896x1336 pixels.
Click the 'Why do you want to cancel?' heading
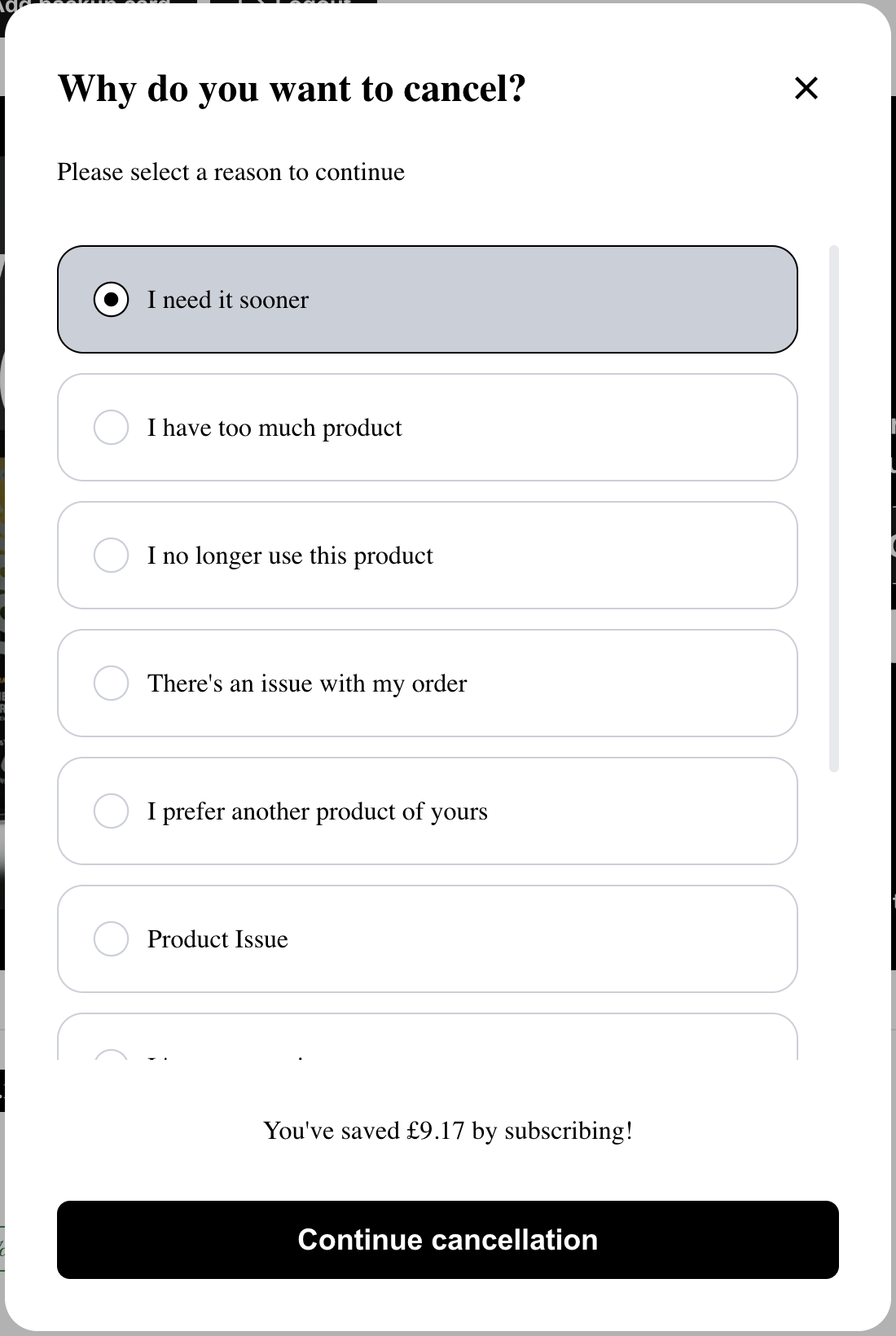[x=292, y=88]
